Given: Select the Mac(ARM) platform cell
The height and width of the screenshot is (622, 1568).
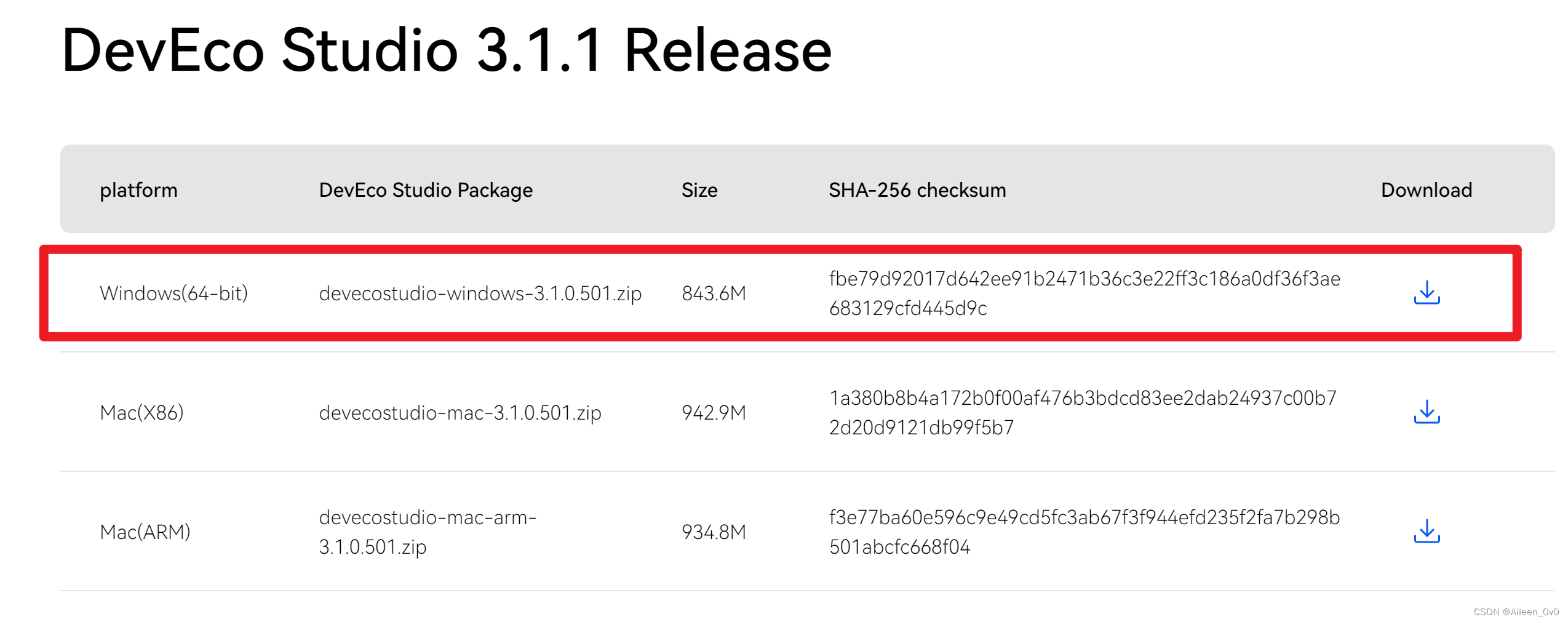Looking at the screenshot, I should (x=145, y=532).
